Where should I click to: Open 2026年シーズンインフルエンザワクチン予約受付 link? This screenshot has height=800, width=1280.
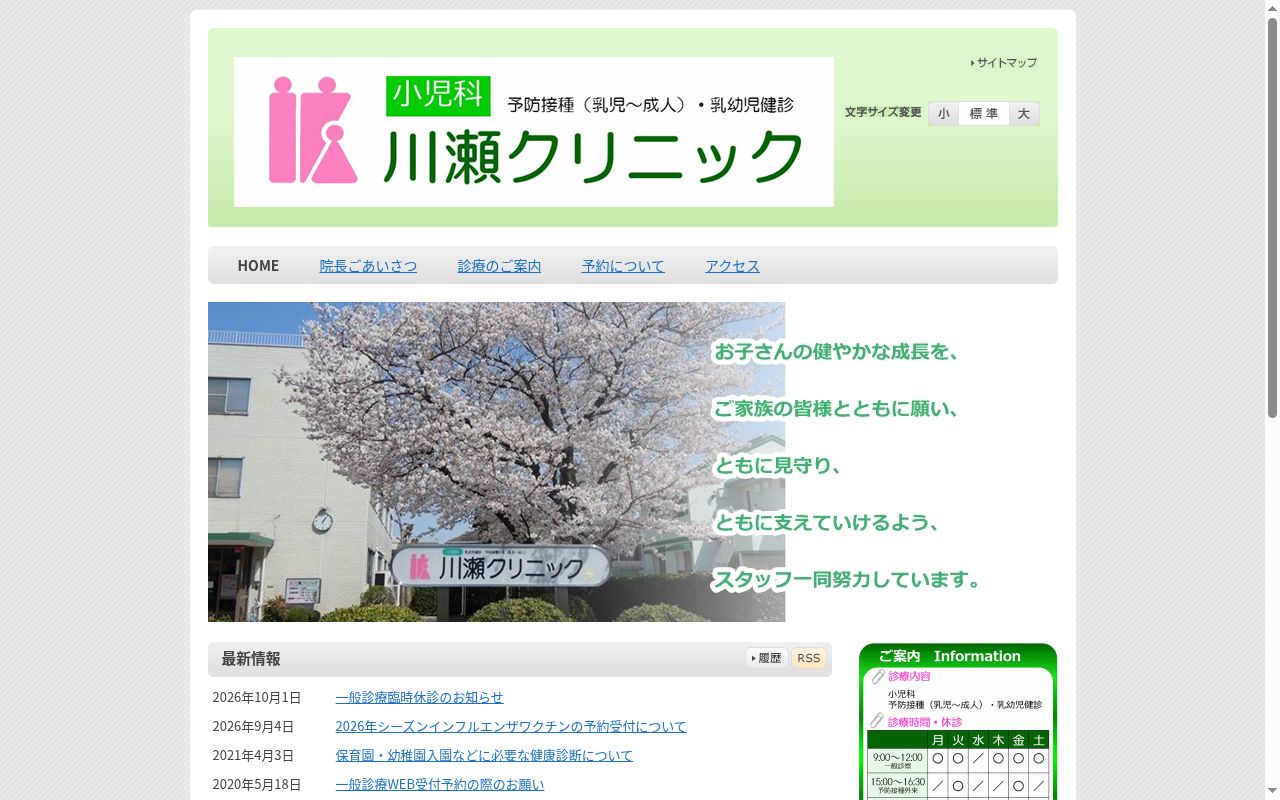click(511, 727)
